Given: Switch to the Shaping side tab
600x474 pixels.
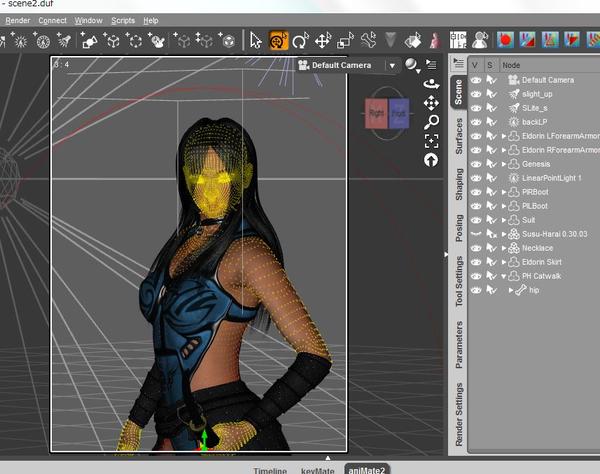Looking at the screenshot, I should coord(458,184).
